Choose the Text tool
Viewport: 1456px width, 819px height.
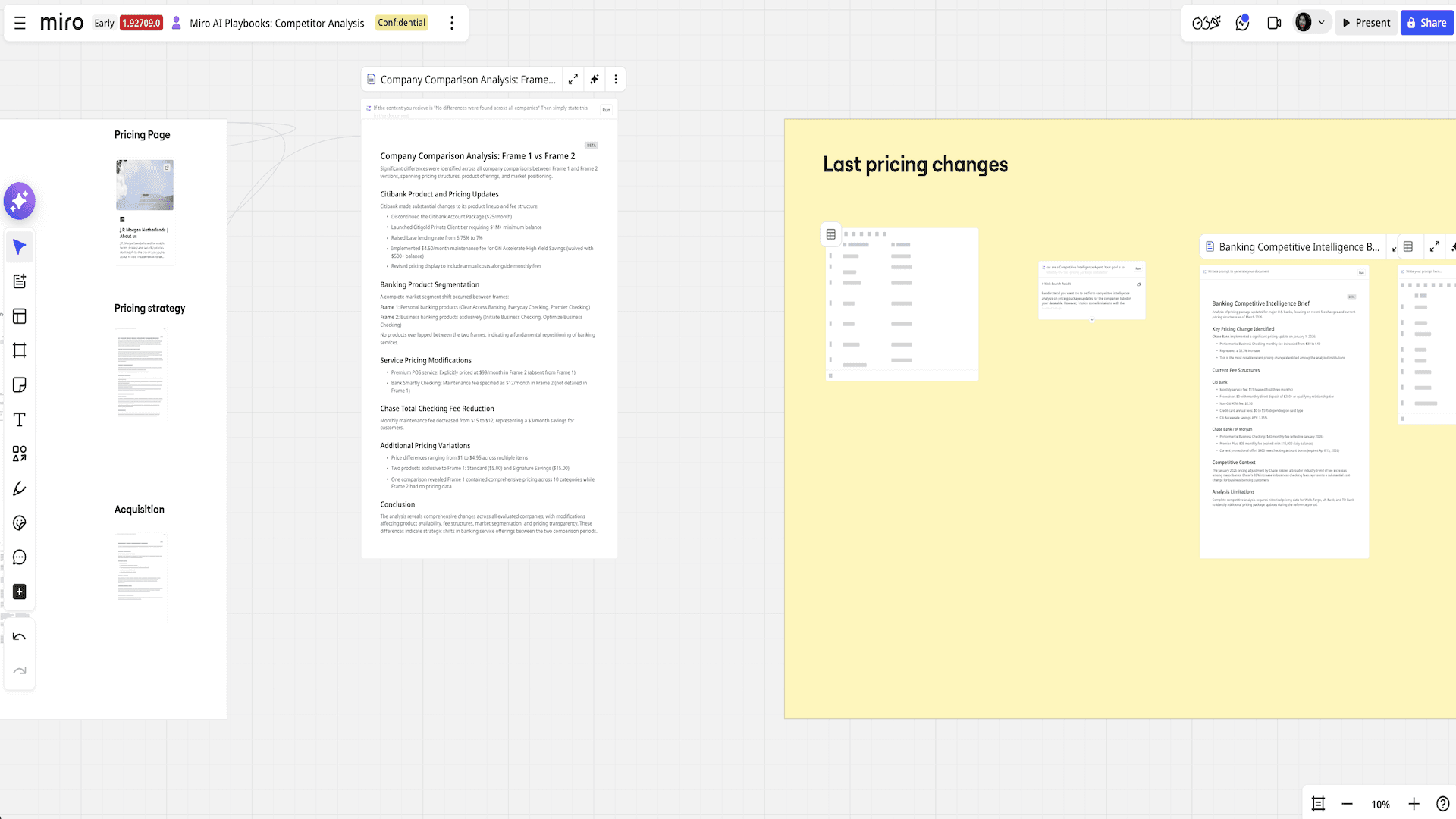[x=20, y=419]
